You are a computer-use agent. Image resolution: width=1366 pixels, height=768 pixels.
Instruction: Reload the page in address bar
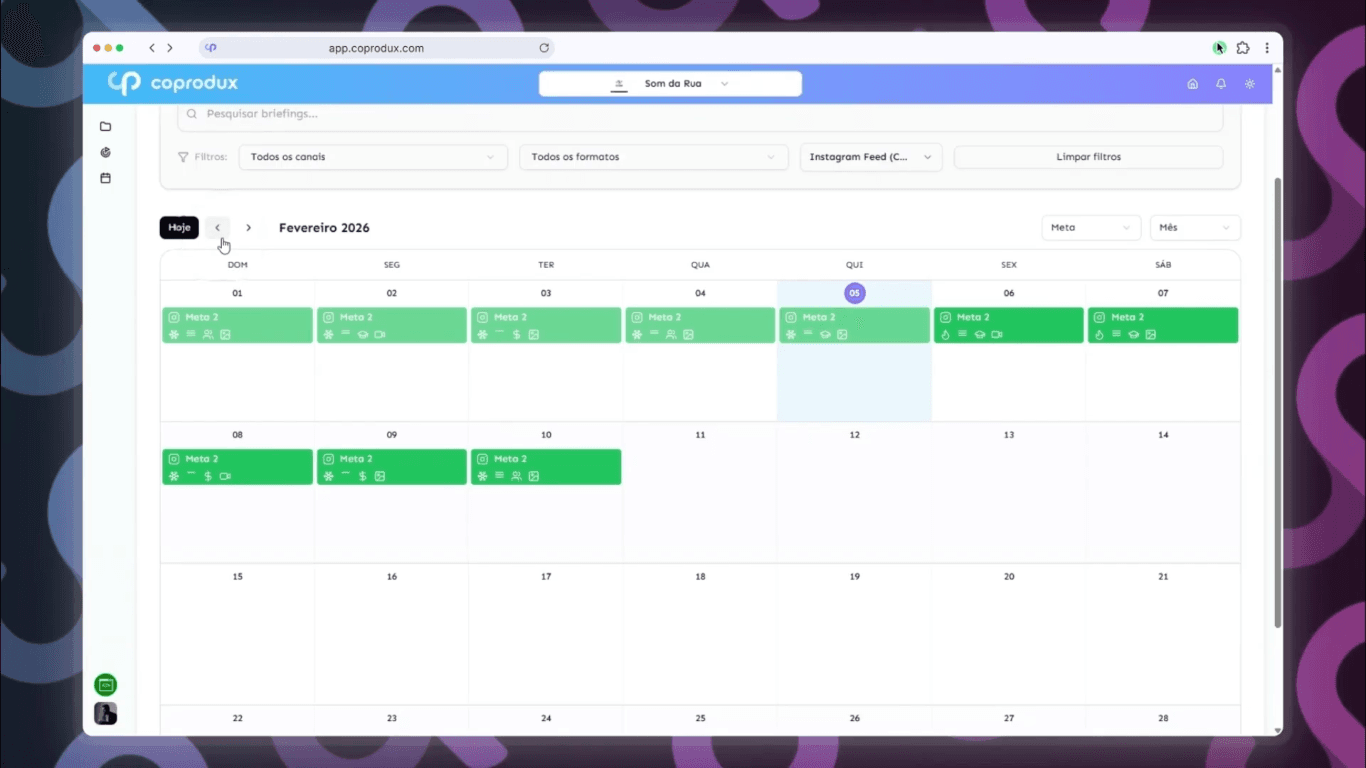click(544, 48)
